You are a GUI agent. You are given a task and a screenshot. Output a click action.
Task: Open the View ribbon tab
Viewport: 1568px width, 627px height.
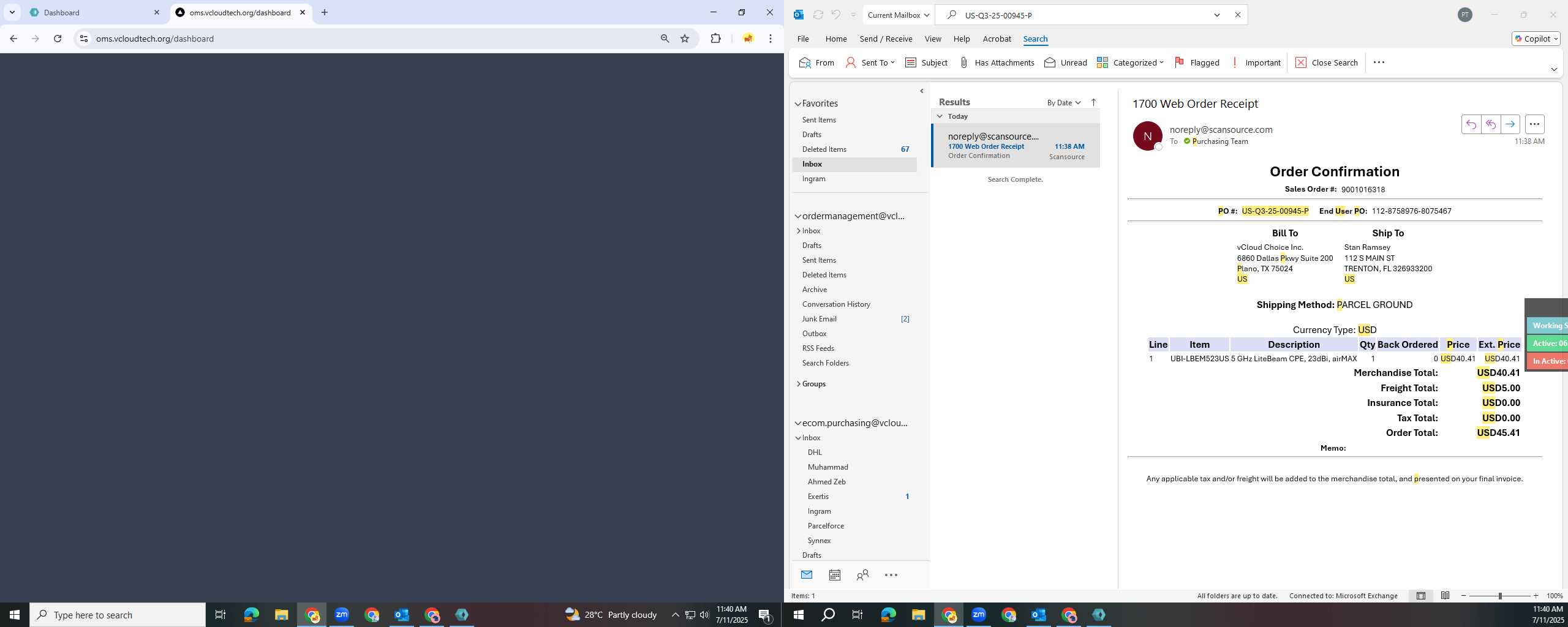(933, 39)
